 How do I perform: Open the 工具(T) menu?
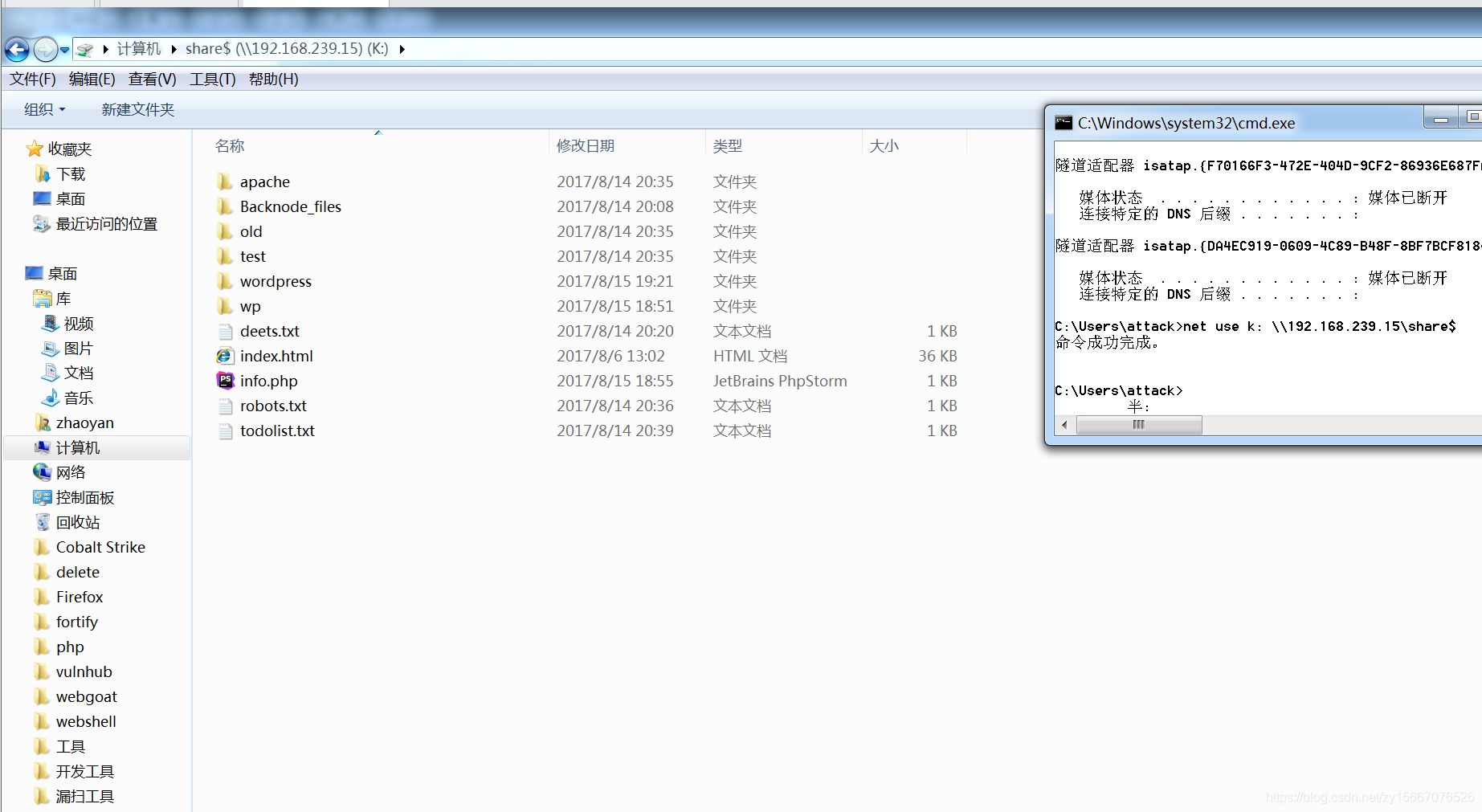(x=213, y=79)
